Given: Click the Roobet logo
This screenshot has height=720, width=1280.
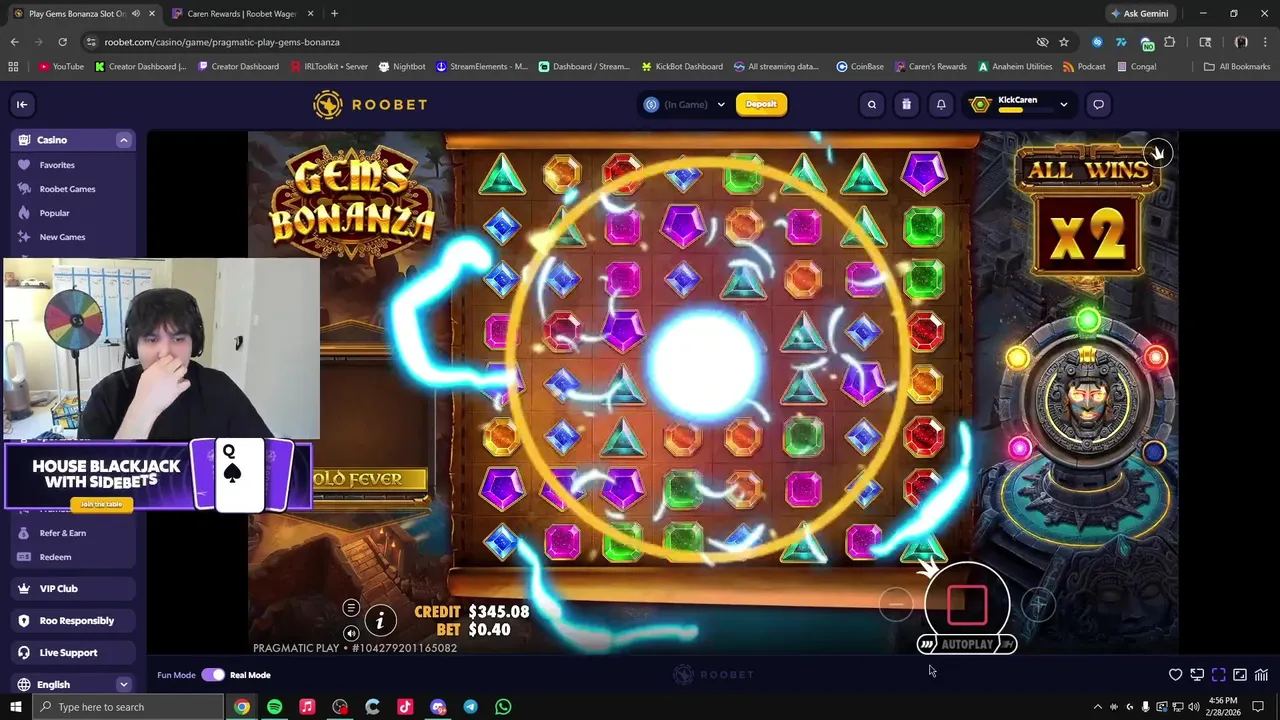Looking at the screenshot, I should (x=370, y=104).
